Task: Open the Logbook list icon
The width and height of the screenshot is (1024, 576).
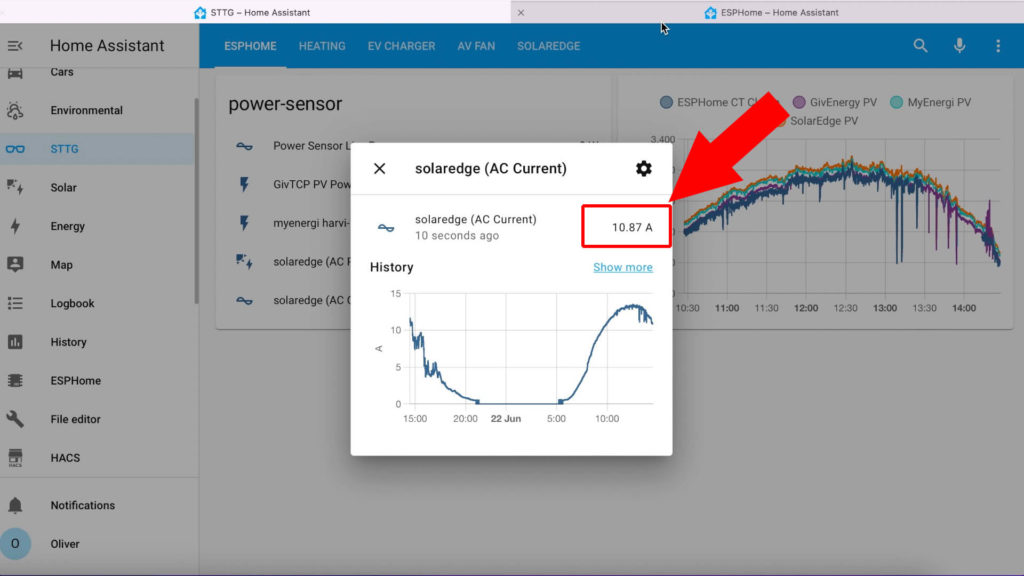Action: pos(15,303)
